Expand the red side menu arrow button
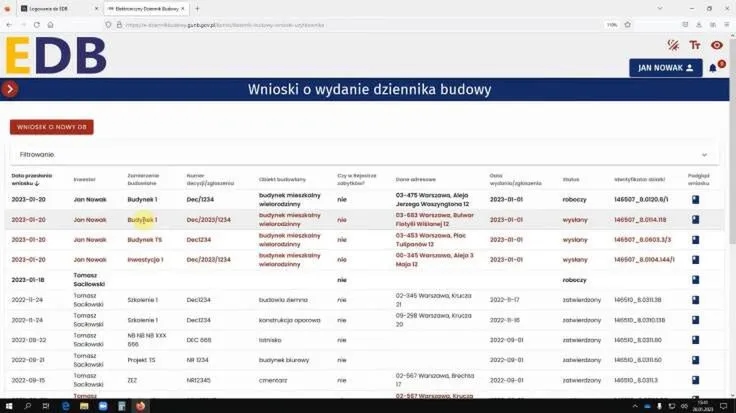 point(10,89)
